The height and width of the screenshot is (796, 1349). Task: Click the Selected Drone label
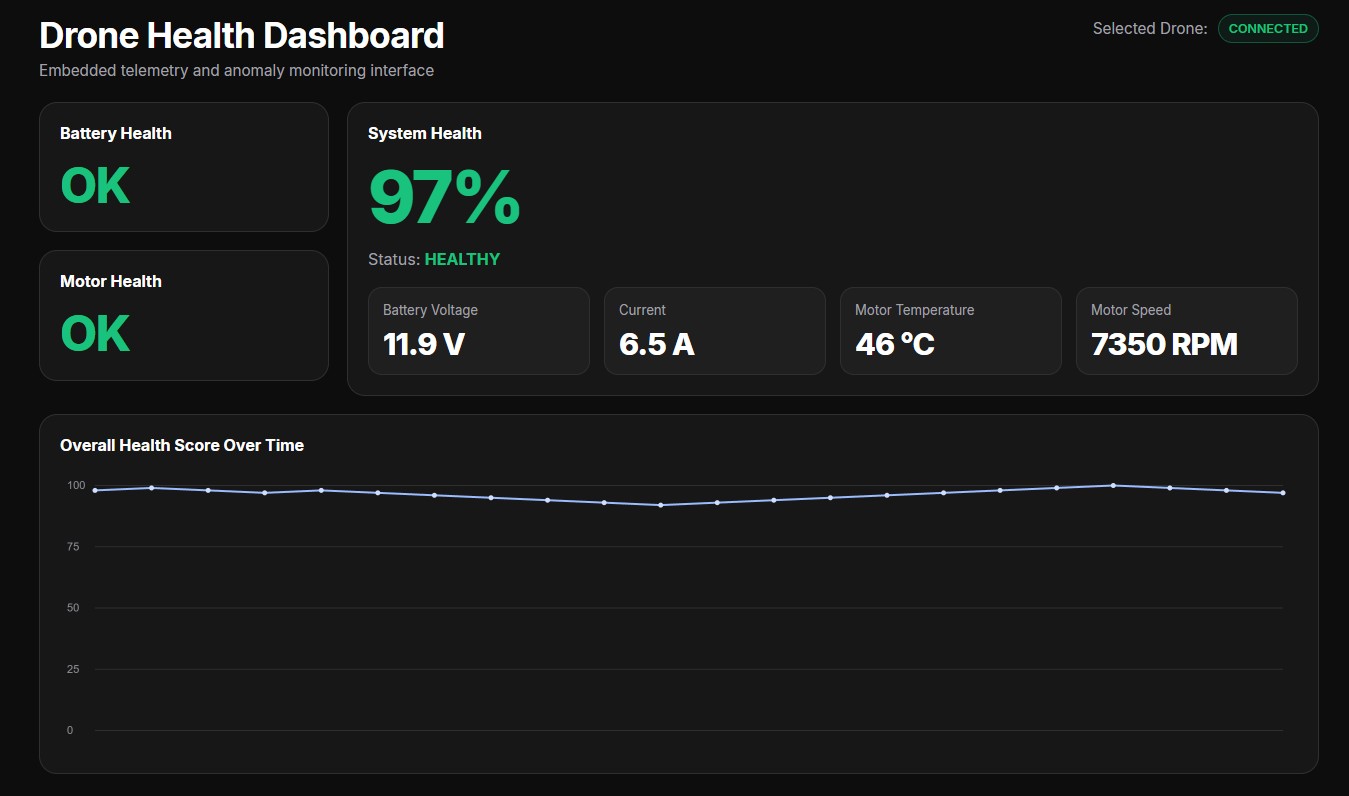click(x=1150, y=29)
